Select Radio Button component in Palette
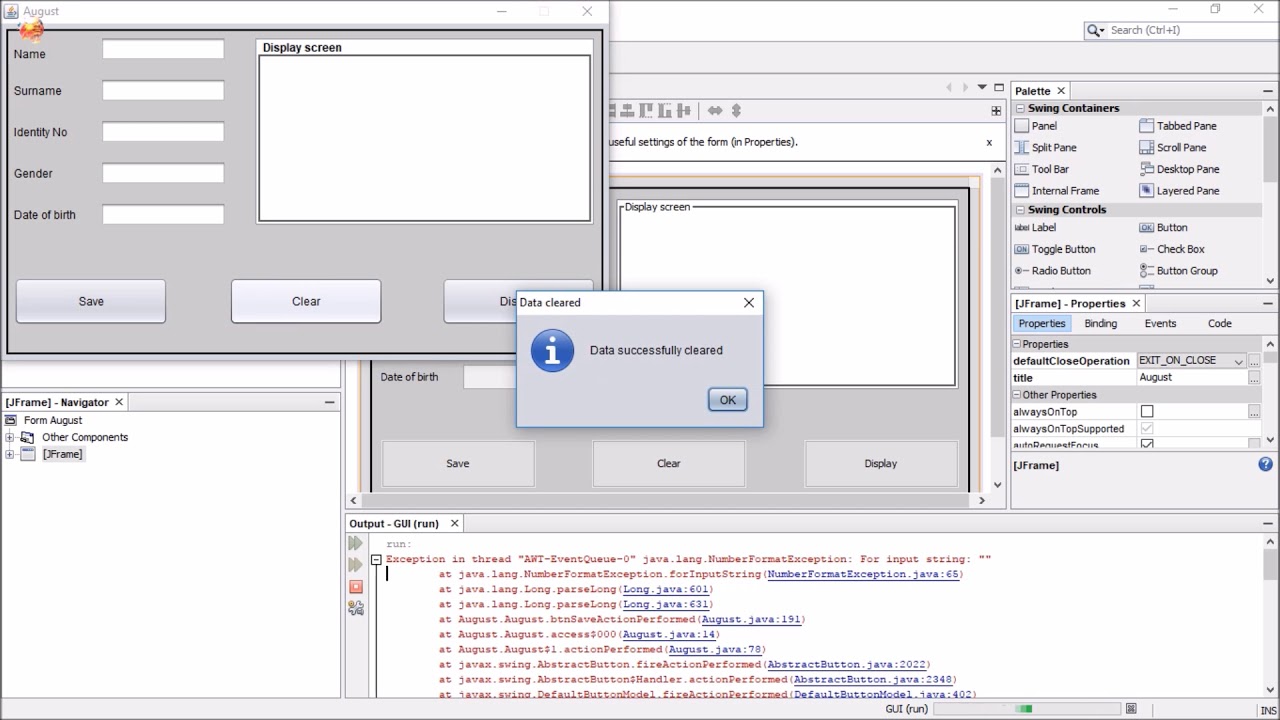Viewport: 1280px width, 720px height. pyautogui.click(x=1053, y=271)
